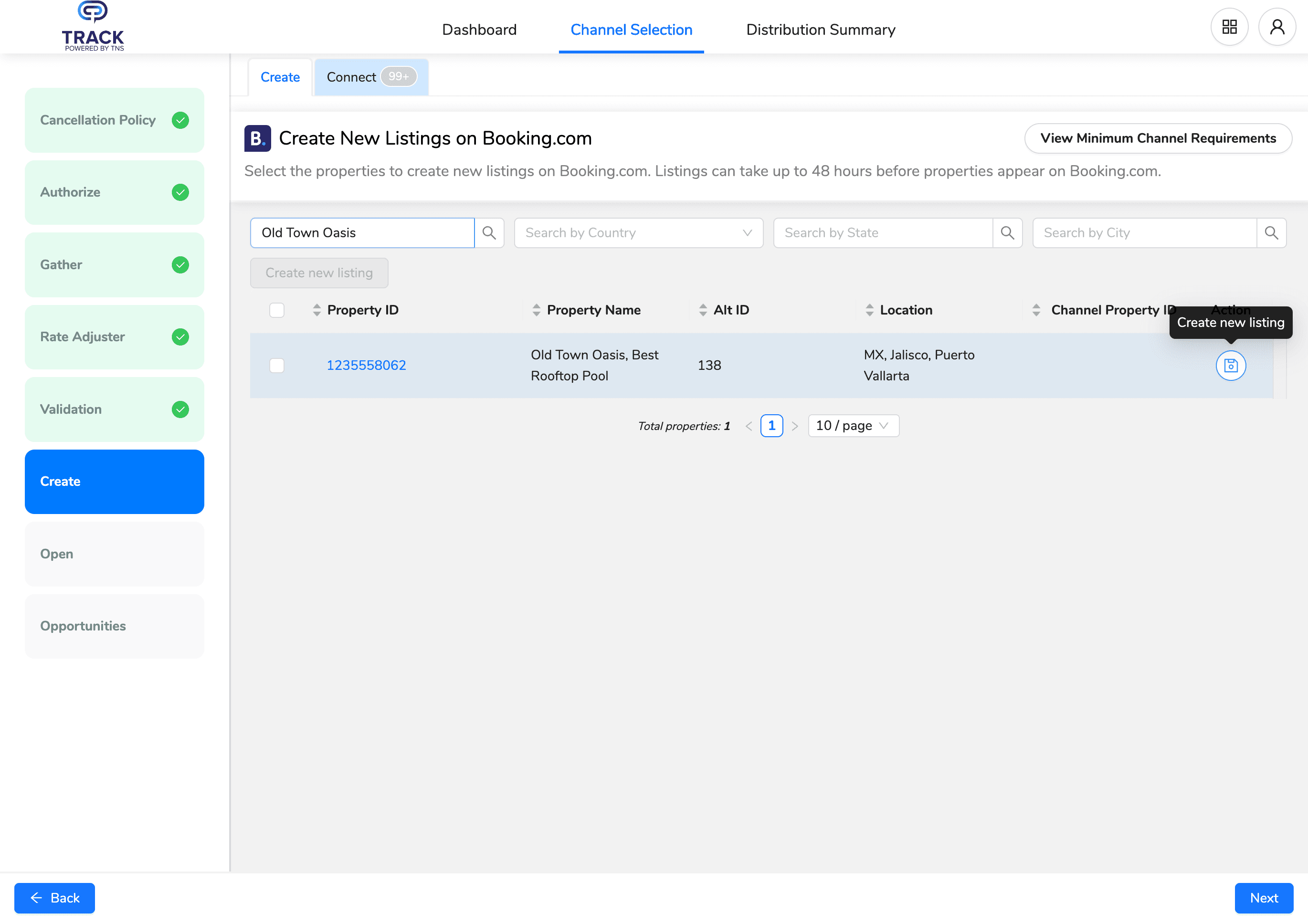Image resolution: width=1308 pixels, height=924 pixels.
Task: Go to the Dashboard tab
Action: [x=479, y=30]
